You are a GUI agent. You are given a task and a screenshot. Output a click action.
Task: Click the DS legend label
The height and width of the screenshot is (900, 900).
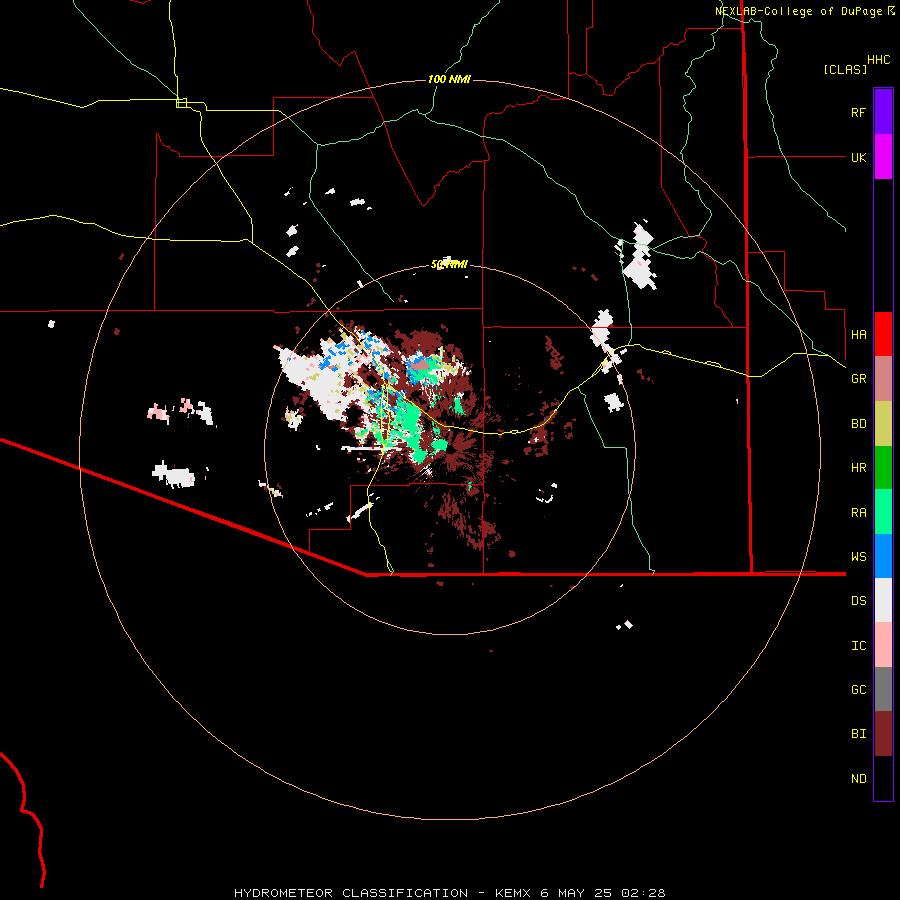(x=858, y=601)
